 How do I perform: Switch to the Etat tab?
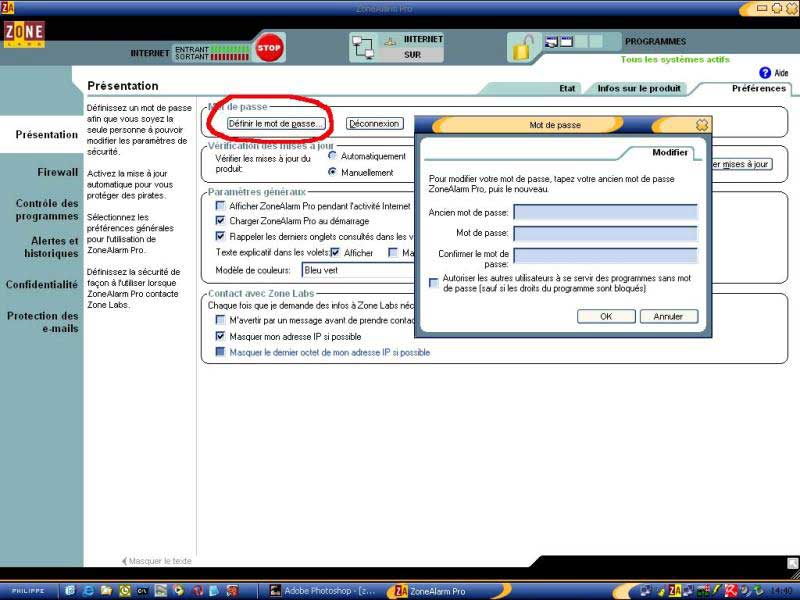point(567,88)
